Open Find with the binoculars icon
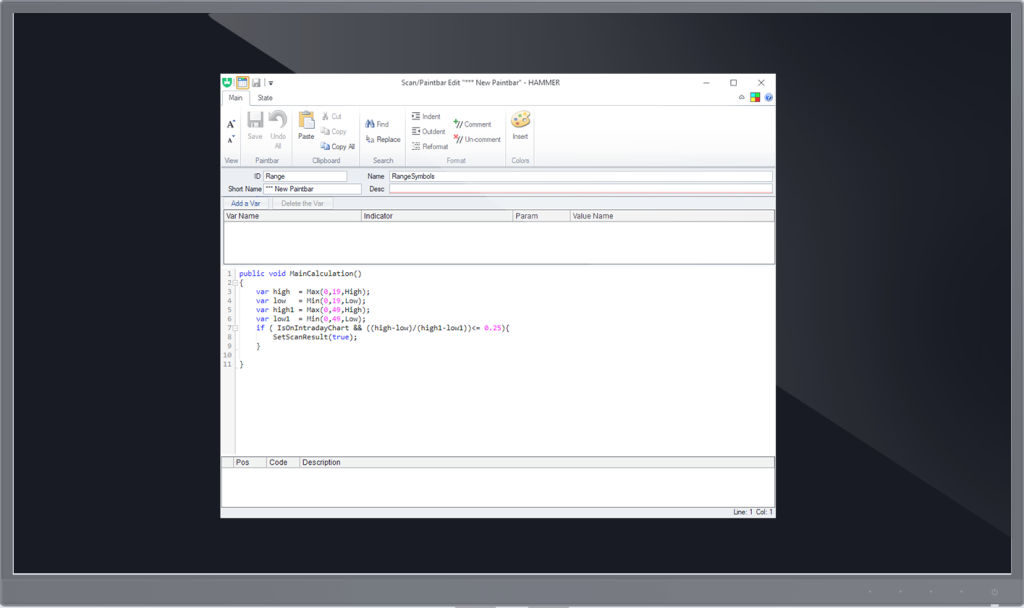This screenshot has width=1024, height=608. click(377, 124)
